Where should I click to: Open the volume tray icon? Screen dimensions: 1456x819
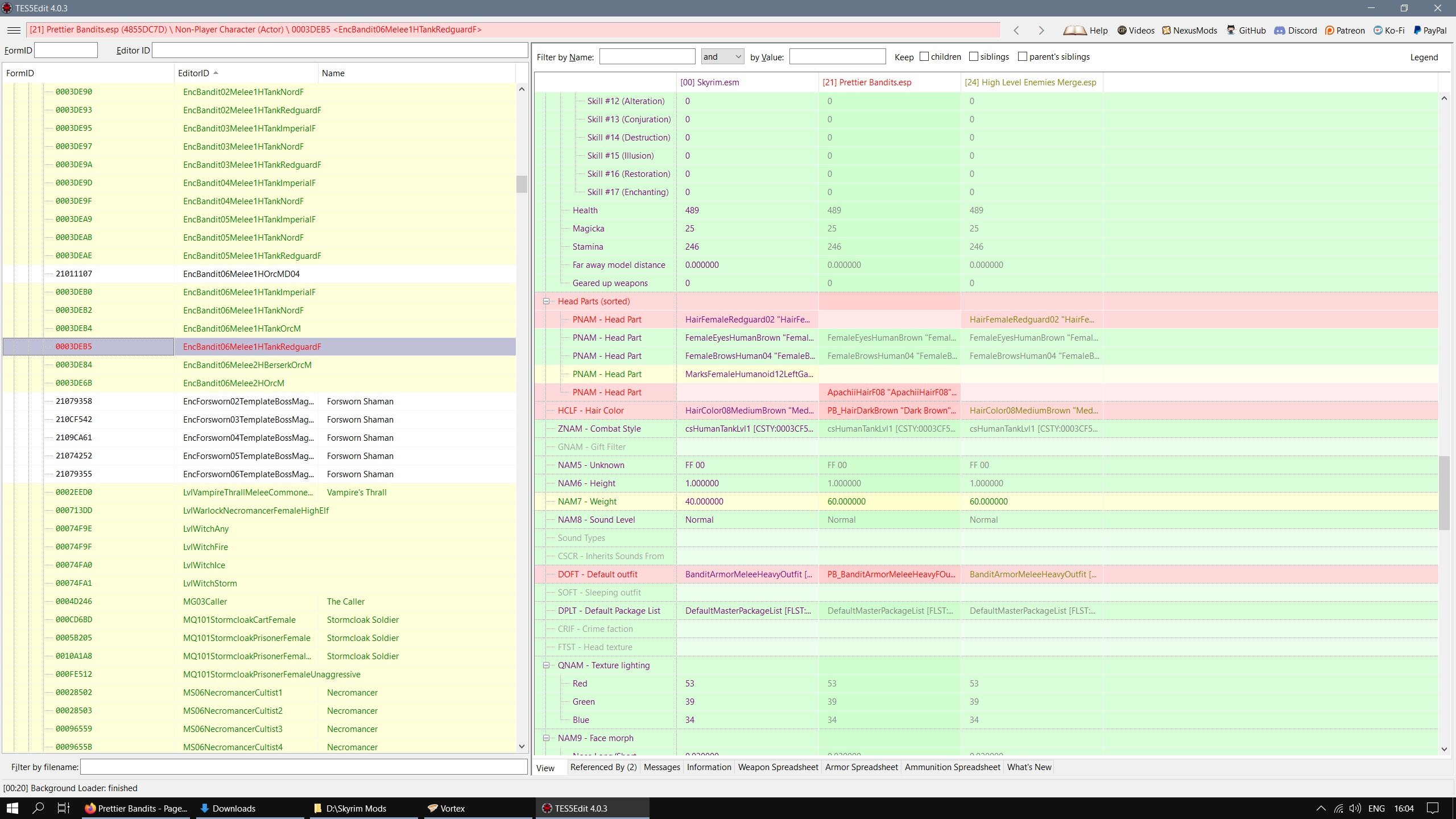click(x=1355, y=808)
